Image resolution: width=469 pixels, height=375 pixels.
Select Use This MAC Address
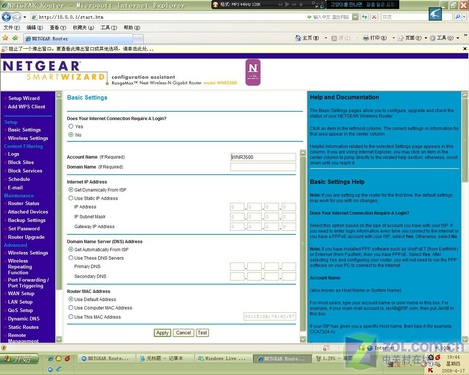(71, 316)
